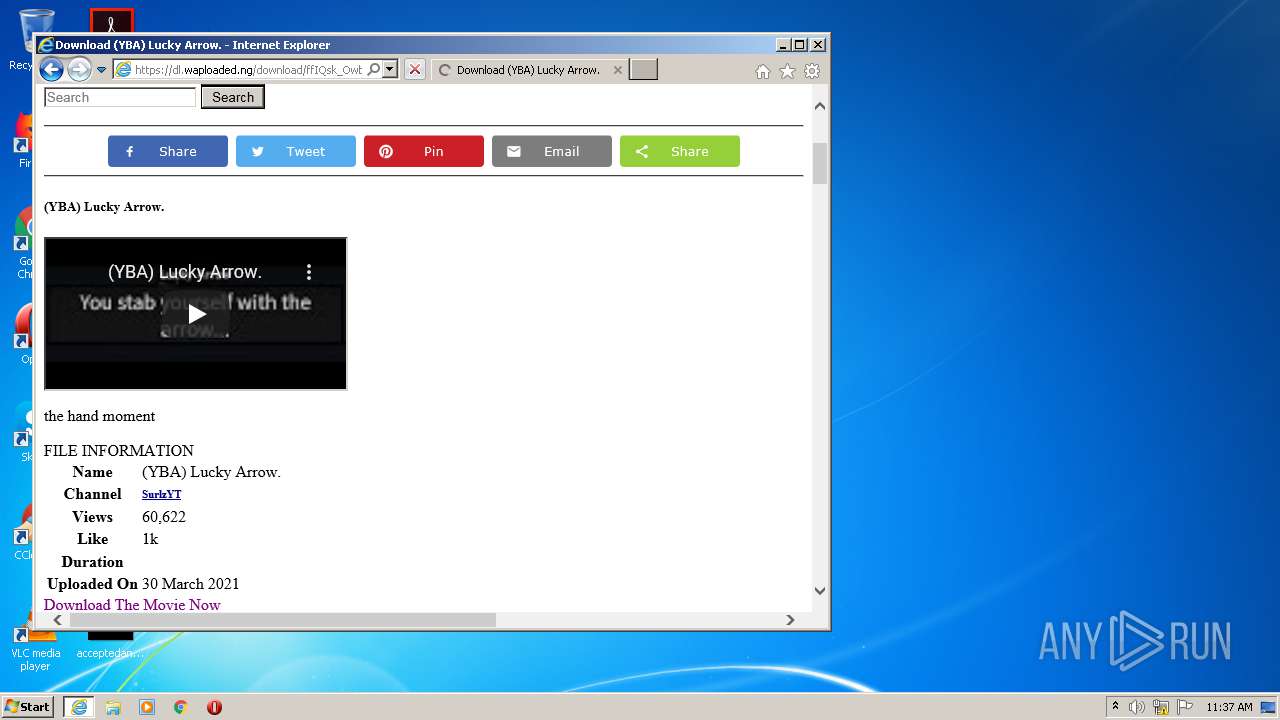The image size is (1280, 720).
Task: Stop loading with the red X button
Action: click(x=415, y=70)
